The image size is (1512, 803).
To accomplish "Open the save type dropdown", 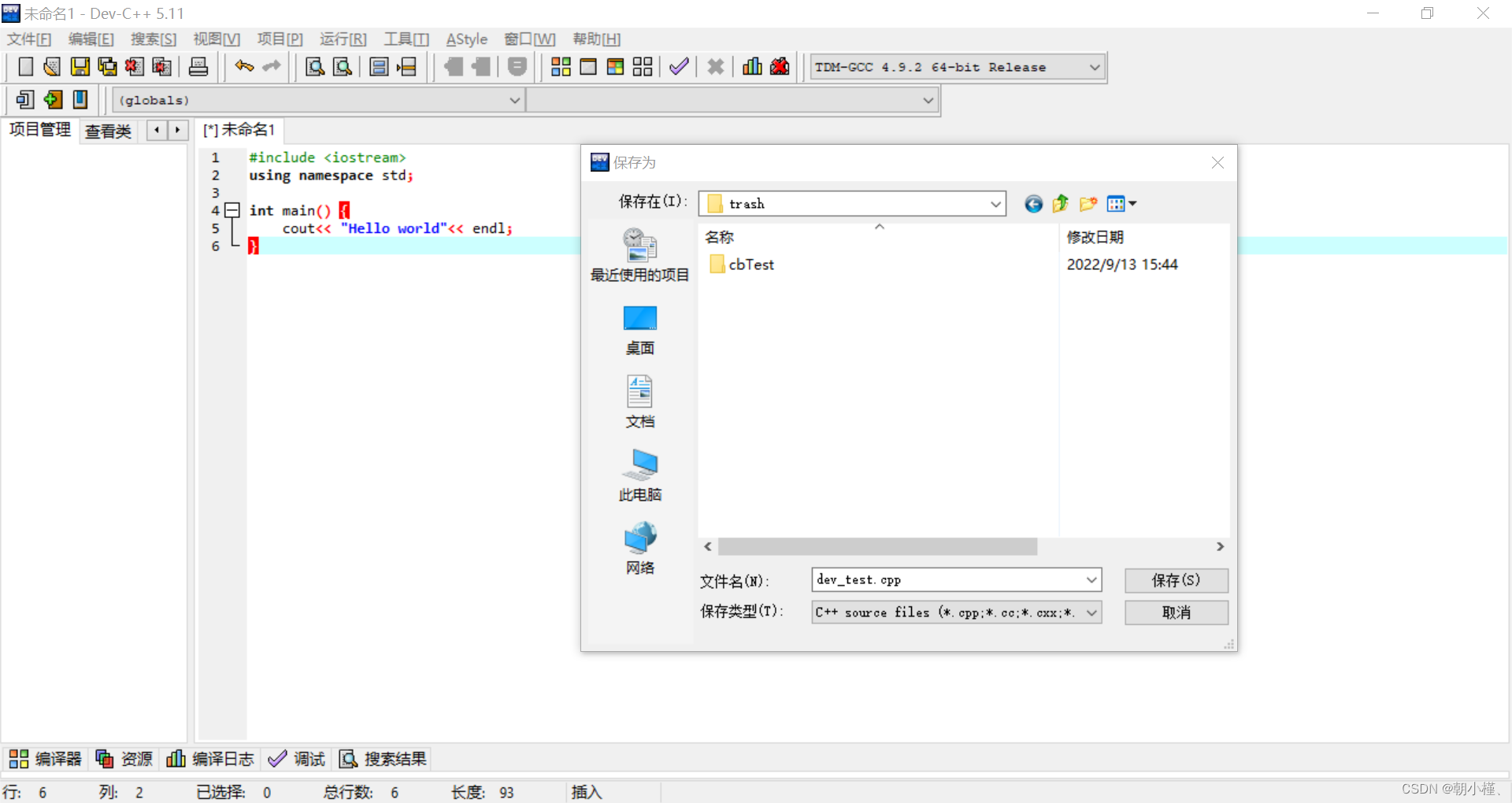I will 1091,612.
